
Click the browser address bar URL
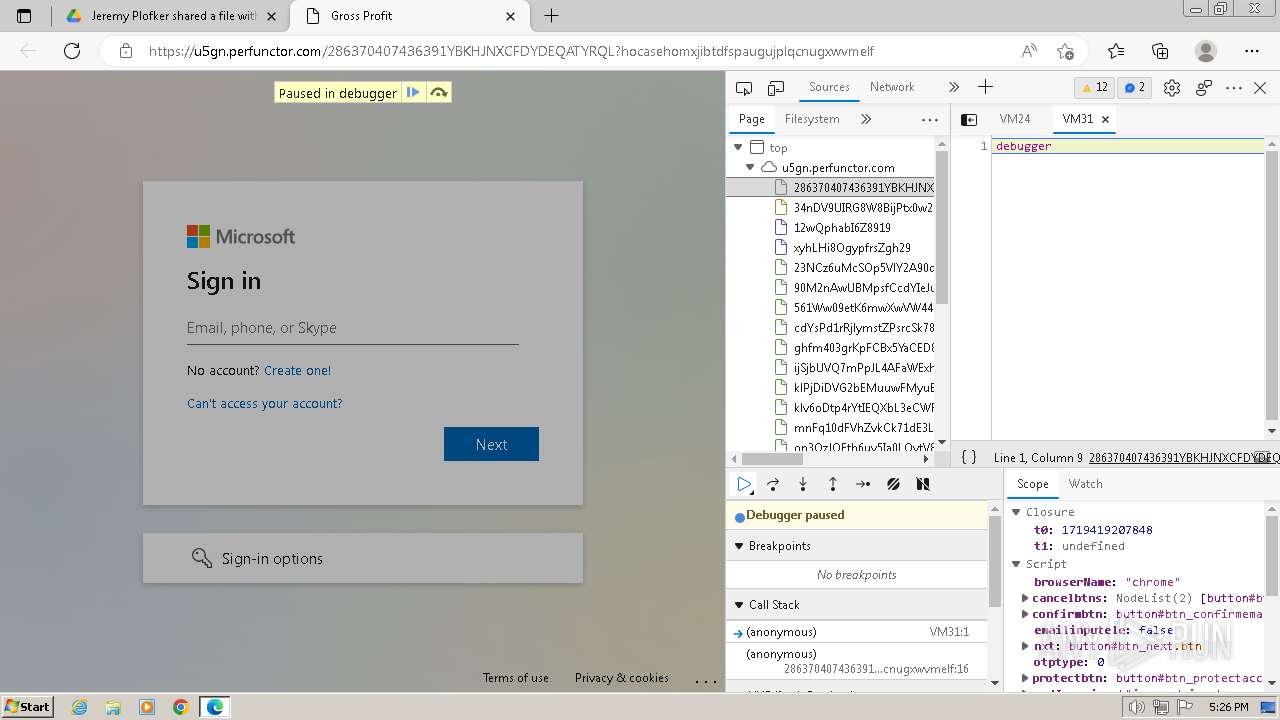pos(511,51)
